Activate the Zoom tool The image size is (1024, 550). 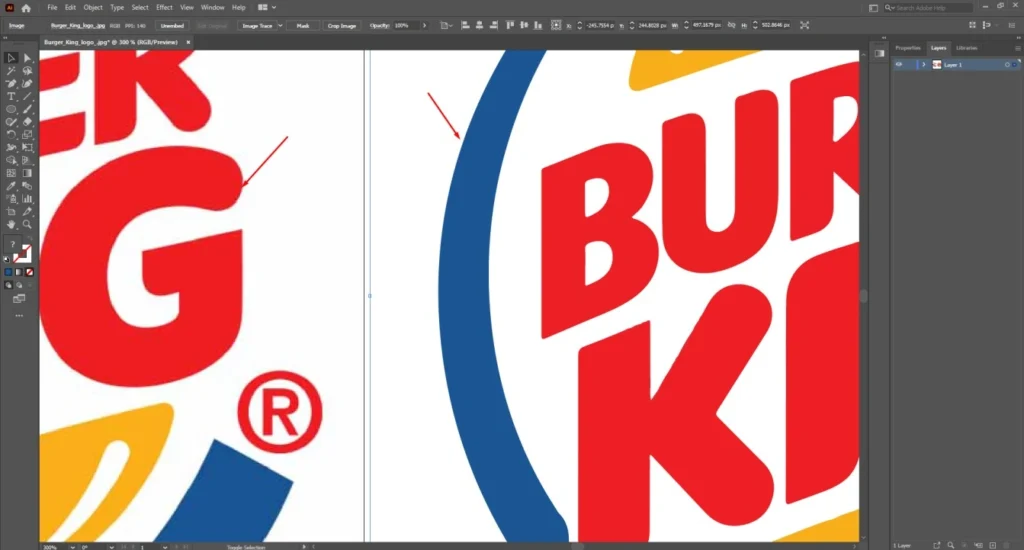click(x=27, y=224)
